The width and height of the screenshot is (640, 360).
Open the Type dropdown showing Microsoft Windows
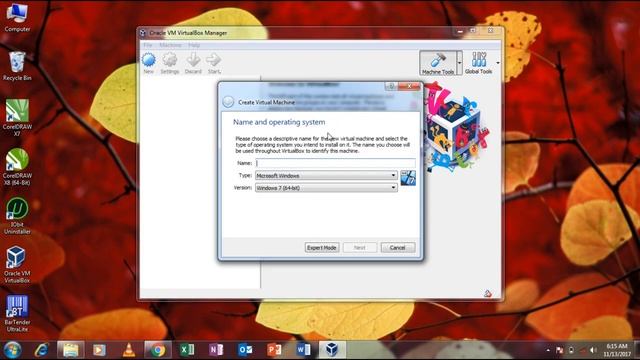point(326,176)
